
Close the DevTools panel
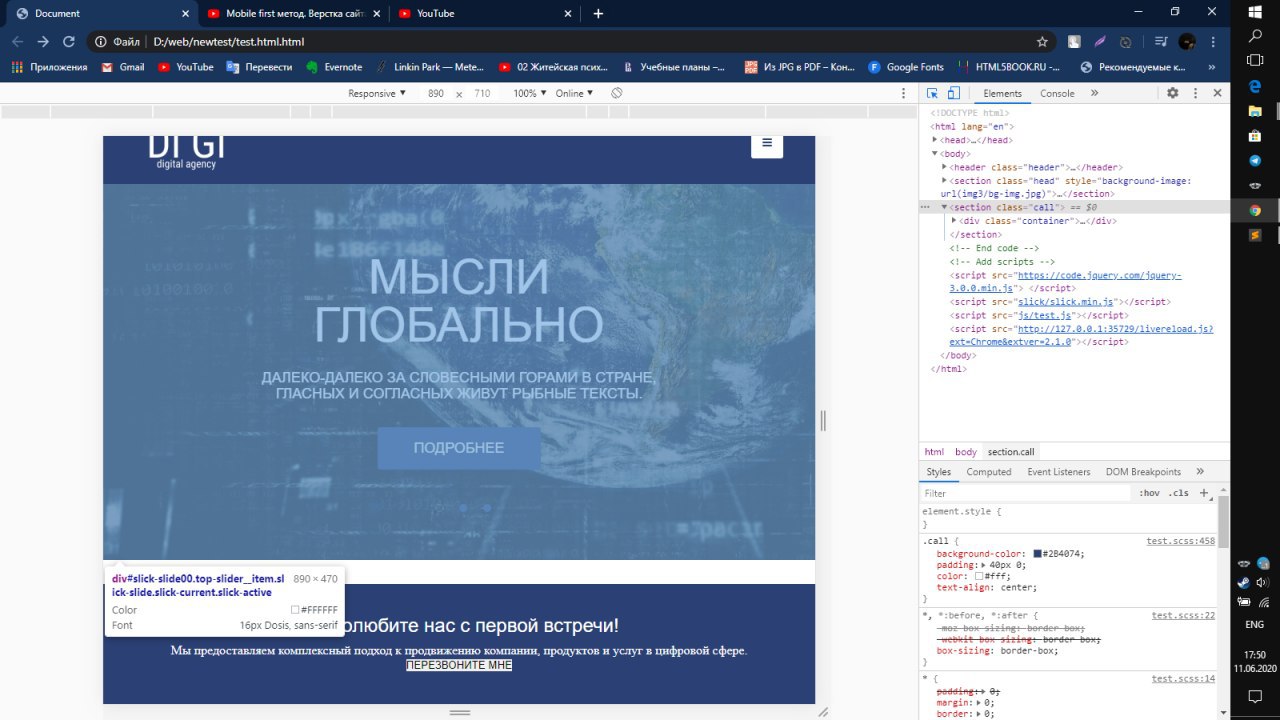(x=1217, y=93)
